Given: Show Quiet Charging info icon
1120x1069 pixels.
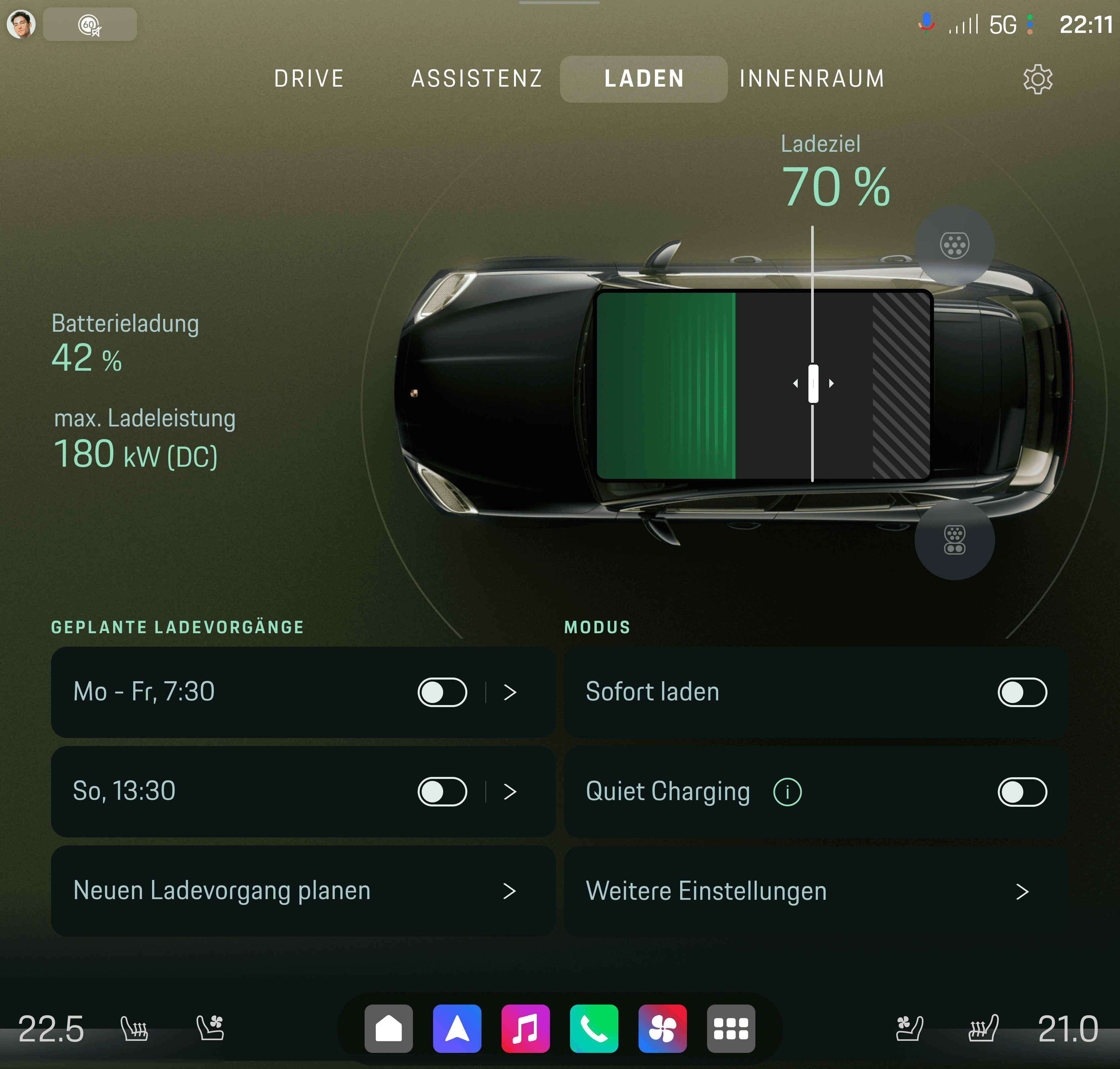Looking at the screenshot, I should tap(787, 792).
